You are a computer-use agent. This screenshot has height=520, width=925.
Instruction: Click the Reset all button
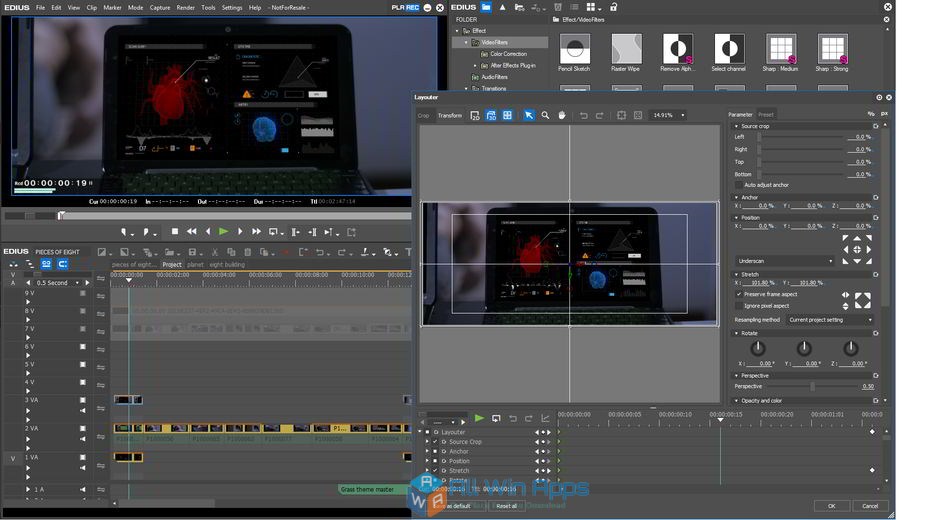tap(506, 506)
